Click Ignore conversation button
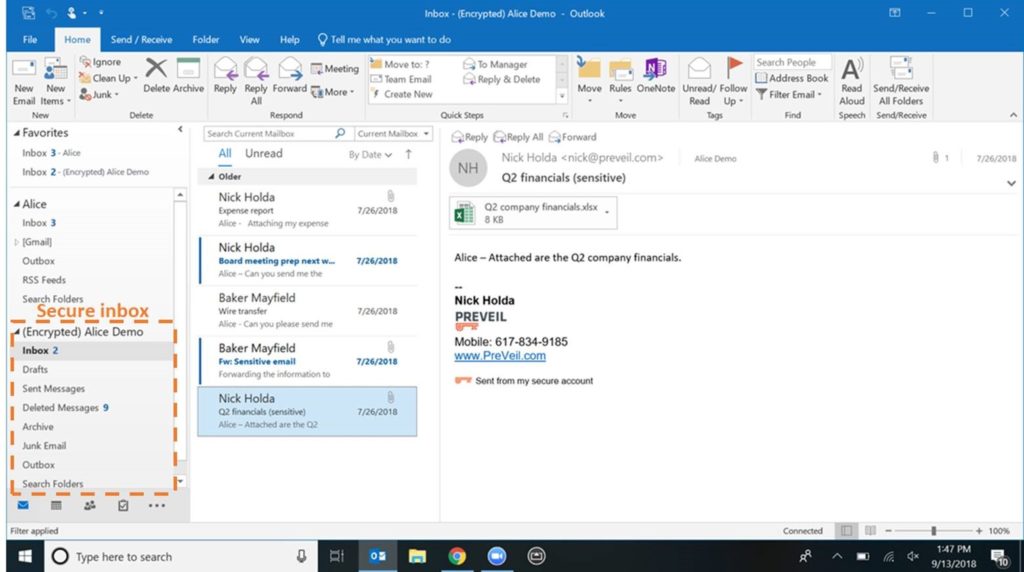Screen dimensions: 1024x572 point(101,61)
